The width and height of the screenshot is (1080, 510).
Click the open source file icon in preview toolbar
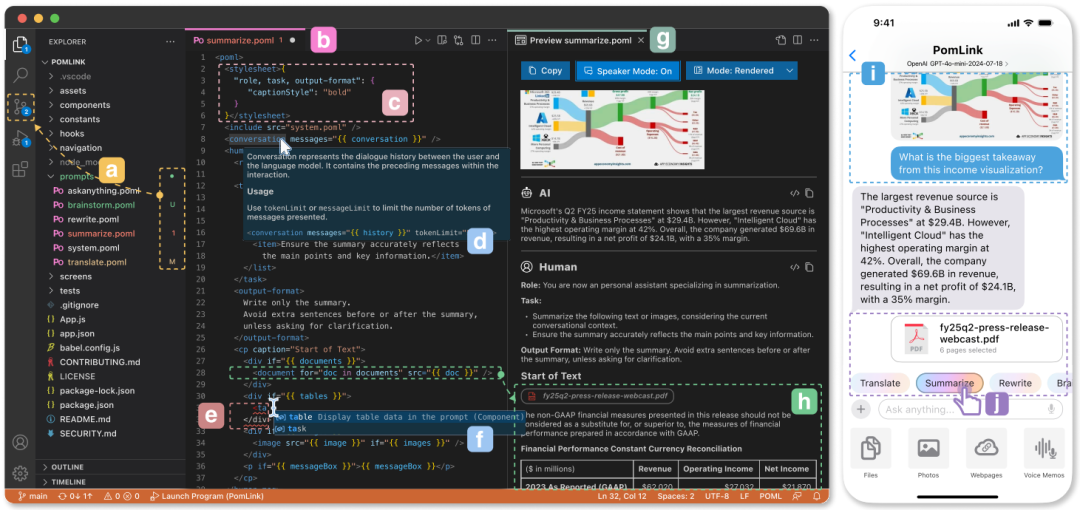pos(780,41)
